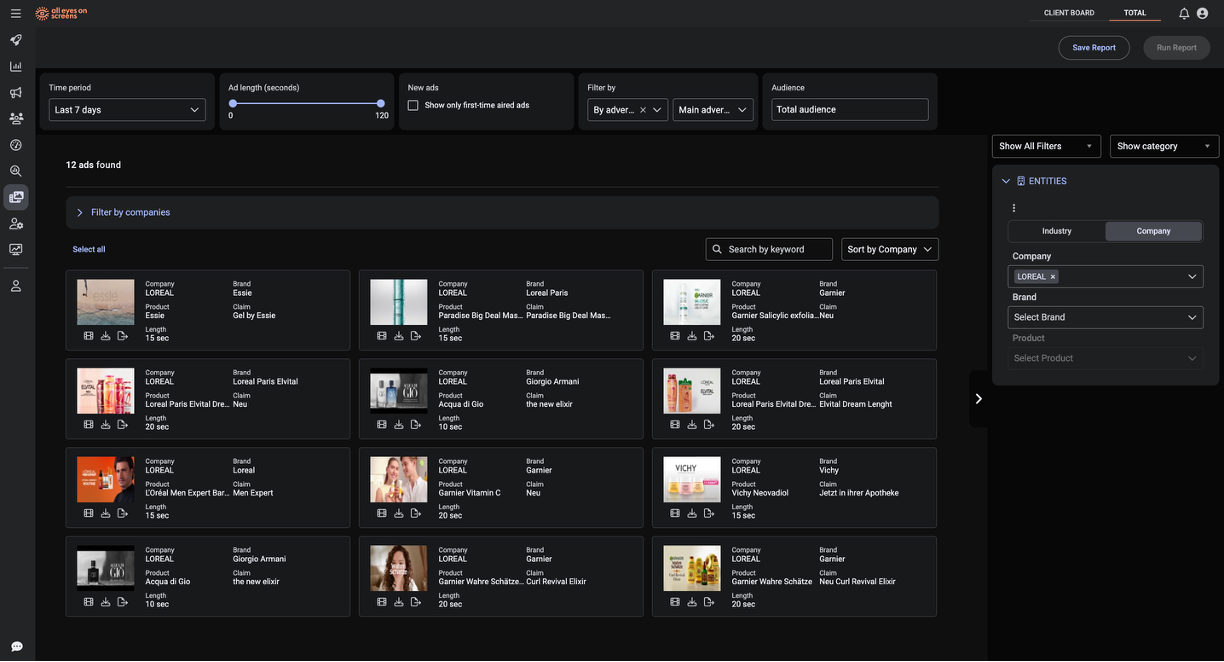
Task: Open the bar chart analytics sidebar icon
Action: pos(16,66)
